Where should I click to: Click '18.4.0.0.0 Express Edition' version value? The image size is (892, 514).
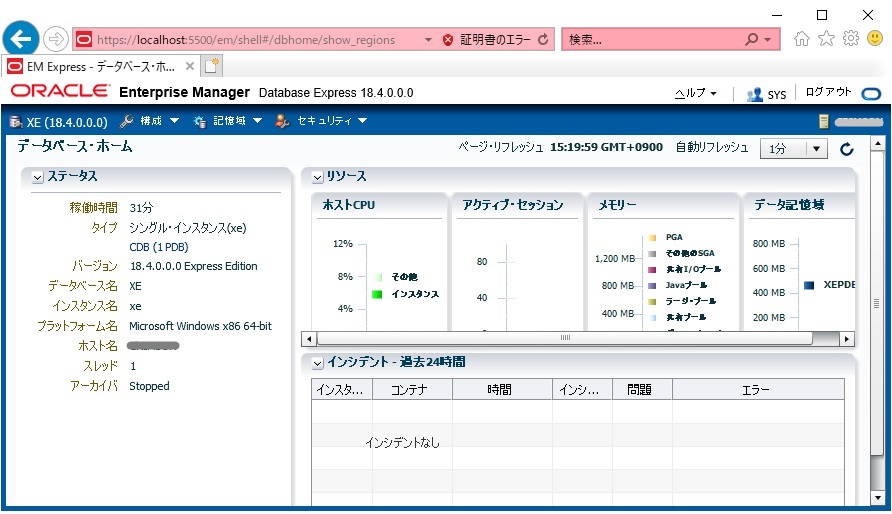tap(193, 266)
